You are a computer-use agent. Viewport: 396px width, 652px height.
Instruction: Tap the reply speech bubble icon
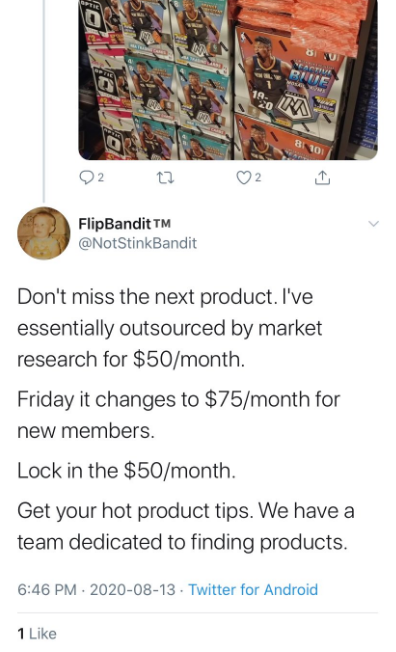(x=86, y=178)
